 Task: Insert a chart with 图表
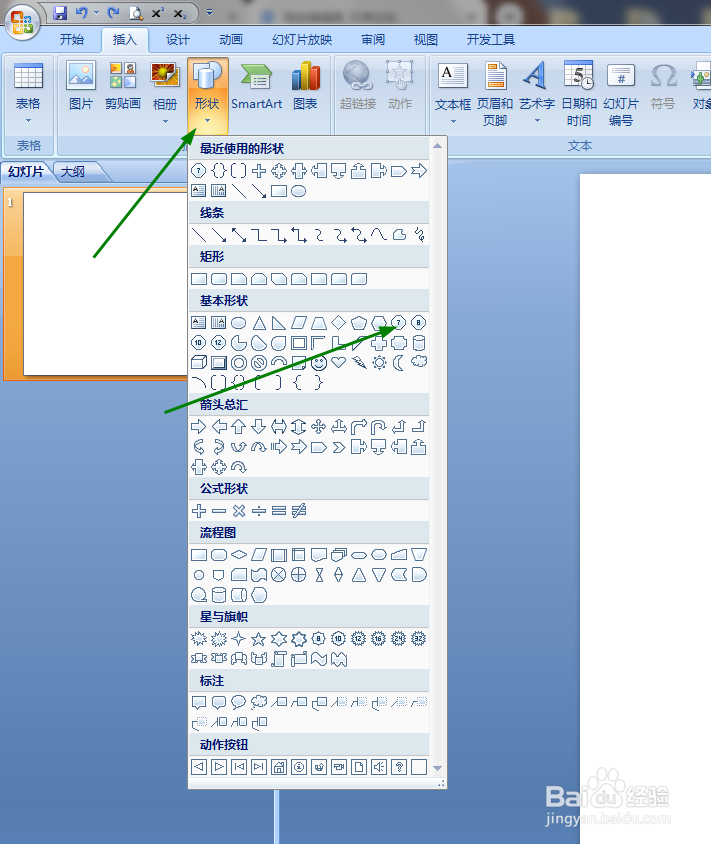pyautogui.click(x=305, y=86)
